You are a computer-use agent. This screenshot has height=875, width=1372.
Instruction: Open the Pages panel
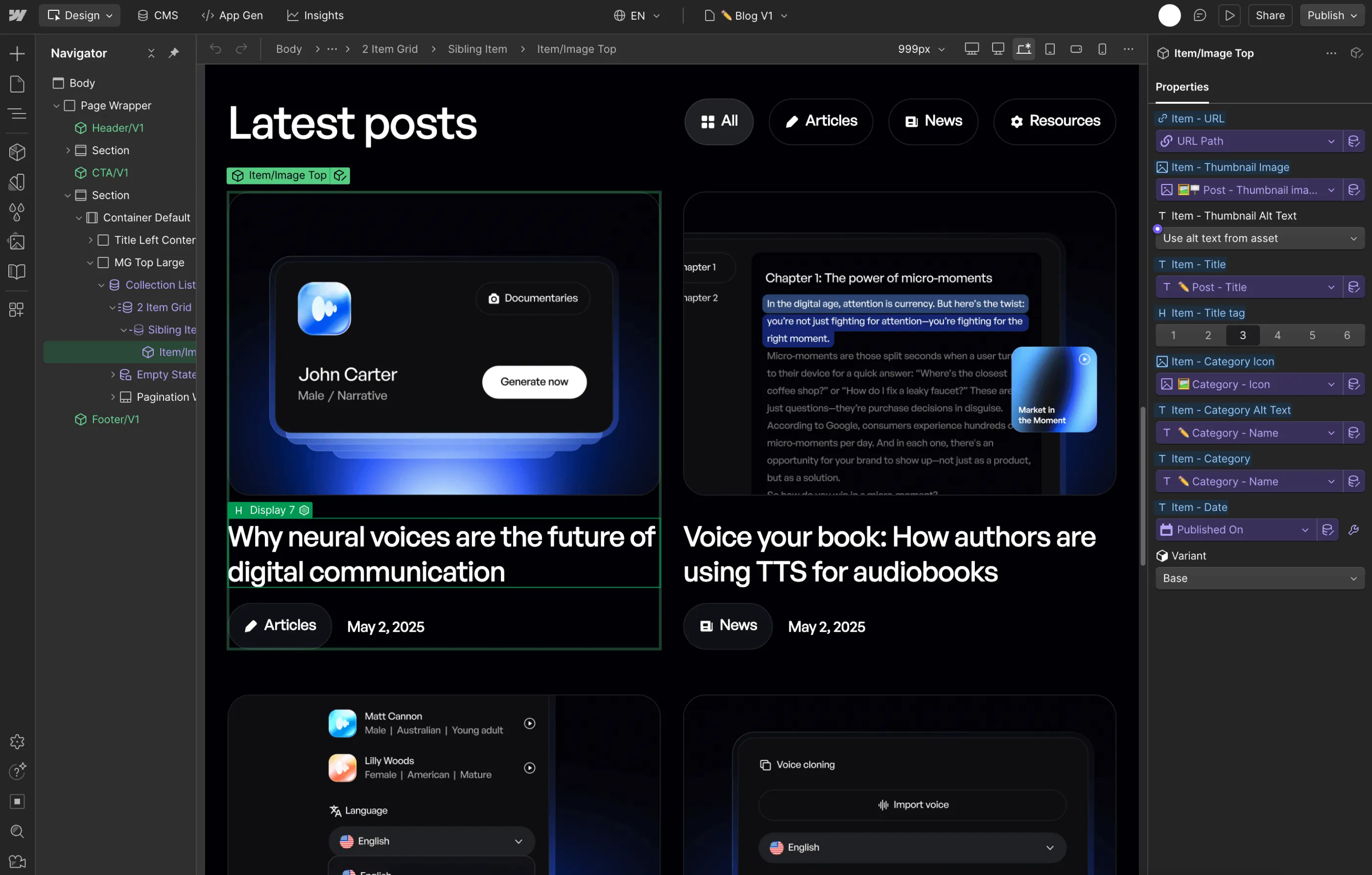click(17, 84)
